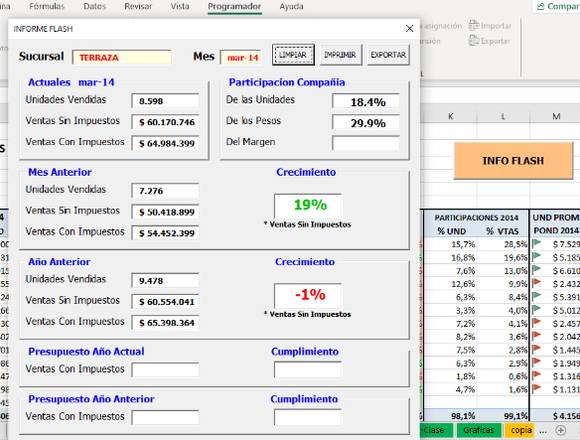Open the Sucursal combo box showing TERRAZA
580x440 pixels.
pyautogui.click(x=122, y=57)
